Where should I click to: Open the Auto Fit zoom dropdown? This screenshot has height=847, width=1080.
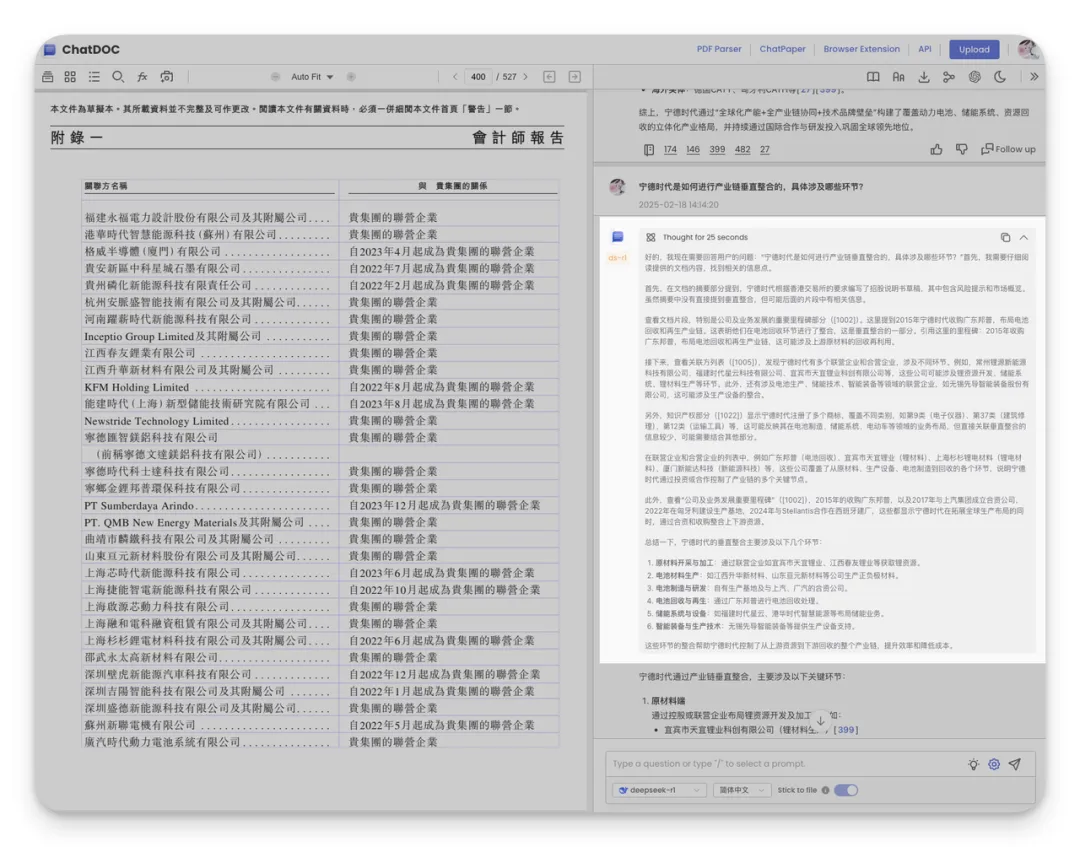(x=312, y=76)
